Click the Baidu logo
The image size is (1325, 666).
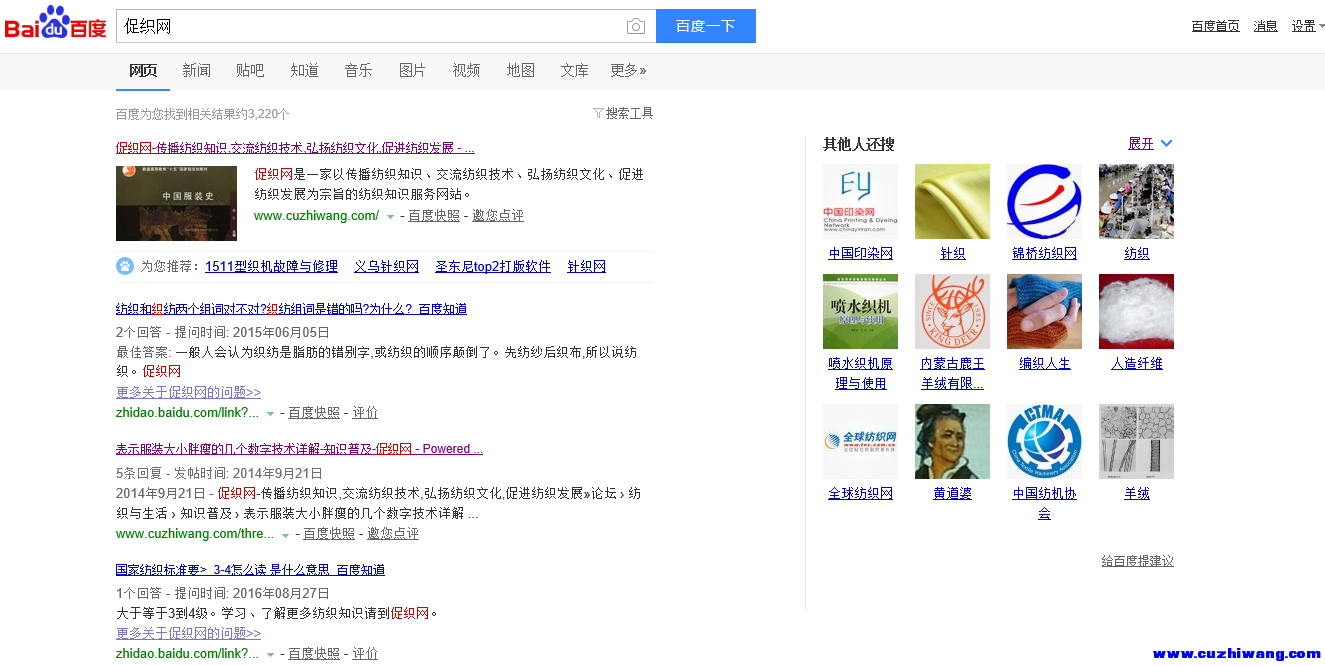coord(55,24)
